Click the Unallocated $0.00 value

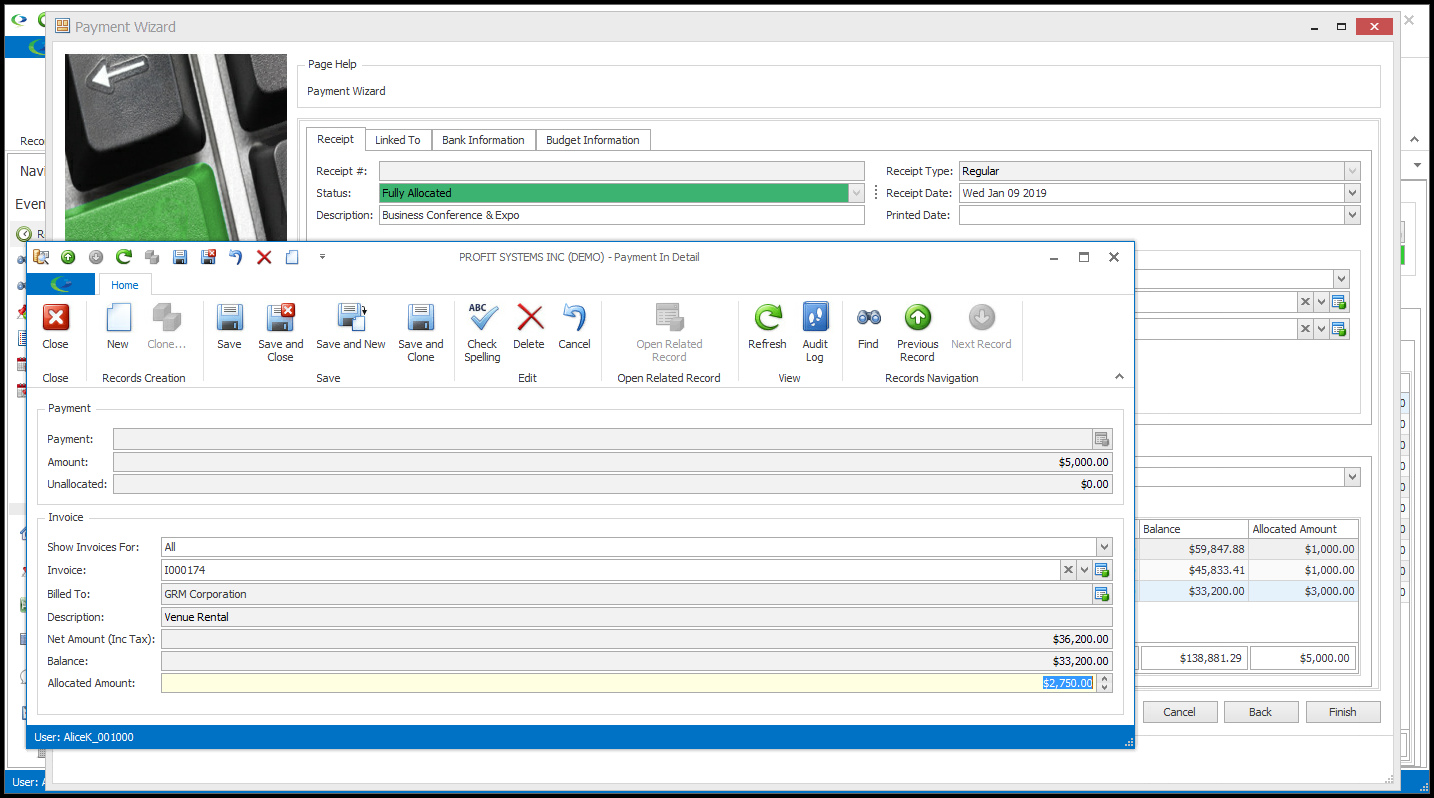point(1094,484)
